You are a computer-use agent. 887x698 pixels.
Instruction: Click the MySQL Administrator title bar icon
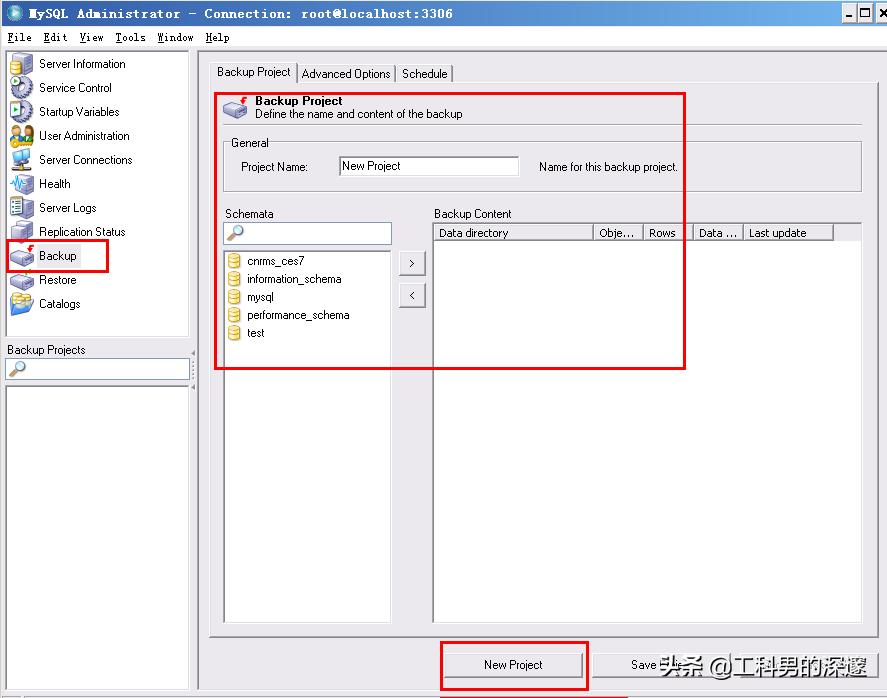(15, 12)
